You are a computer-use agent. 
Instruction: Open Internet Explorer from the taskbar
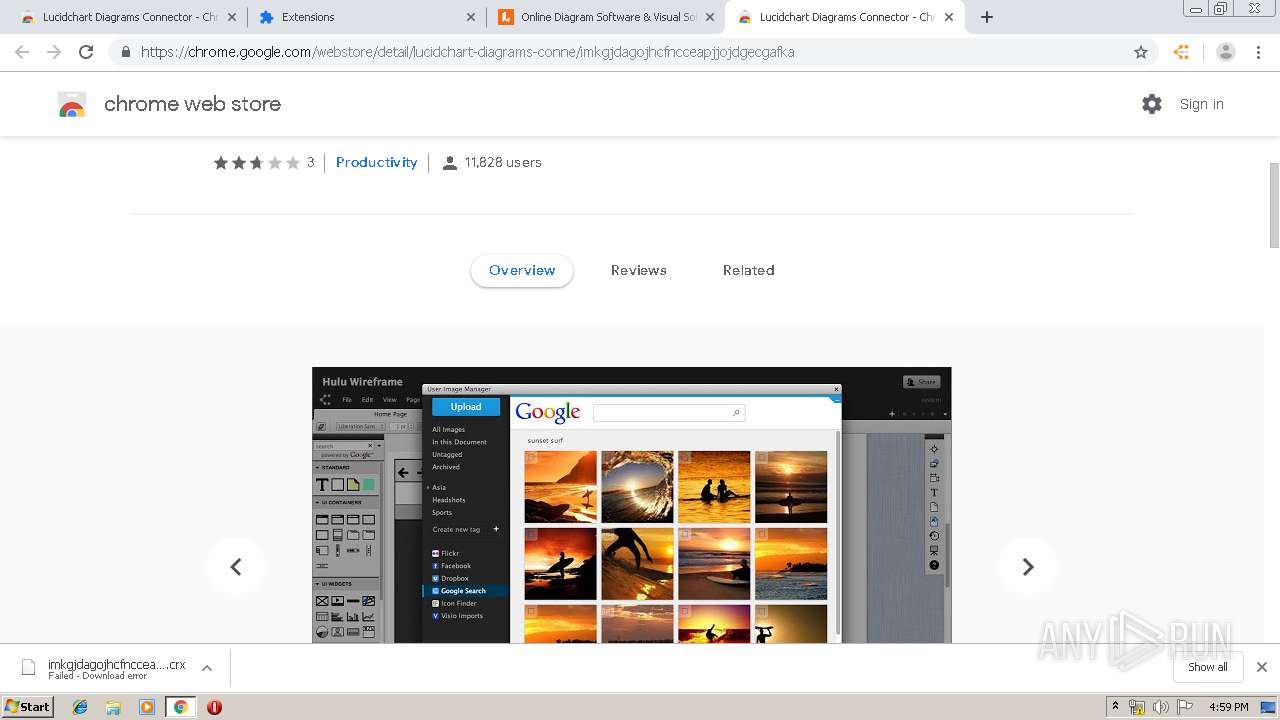(80, 707)
